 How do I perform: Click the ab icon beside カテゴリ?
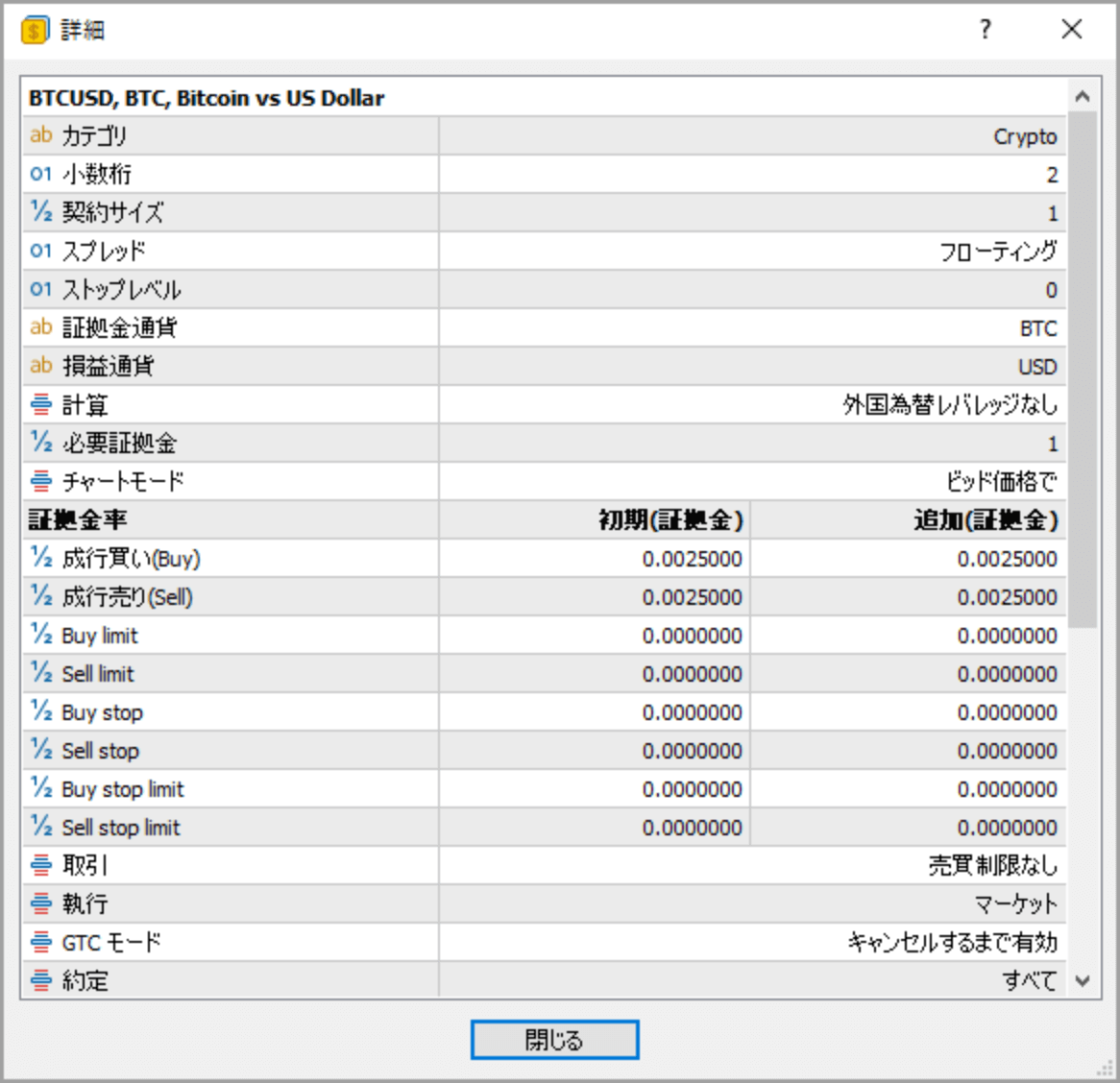click(40, 135)
